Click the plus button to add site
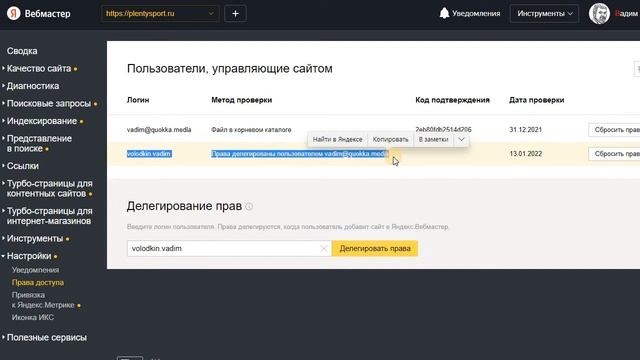 235,13
